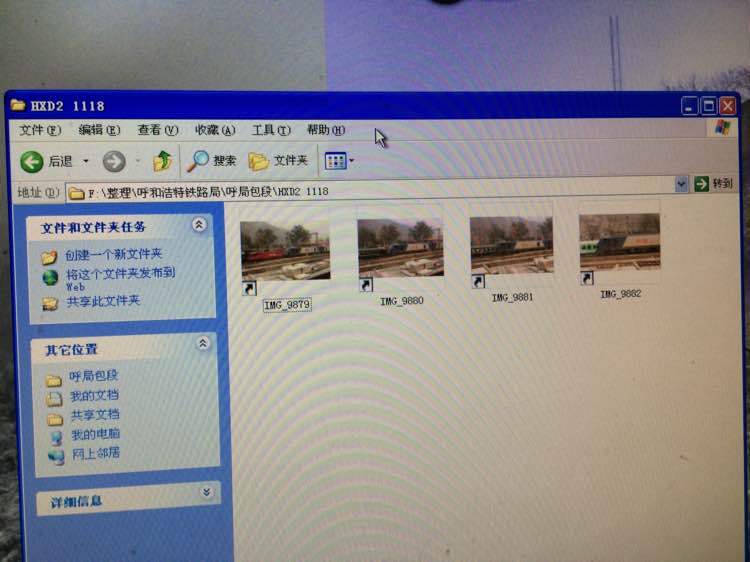Open 我的电脑 link

tap(96, 434)
